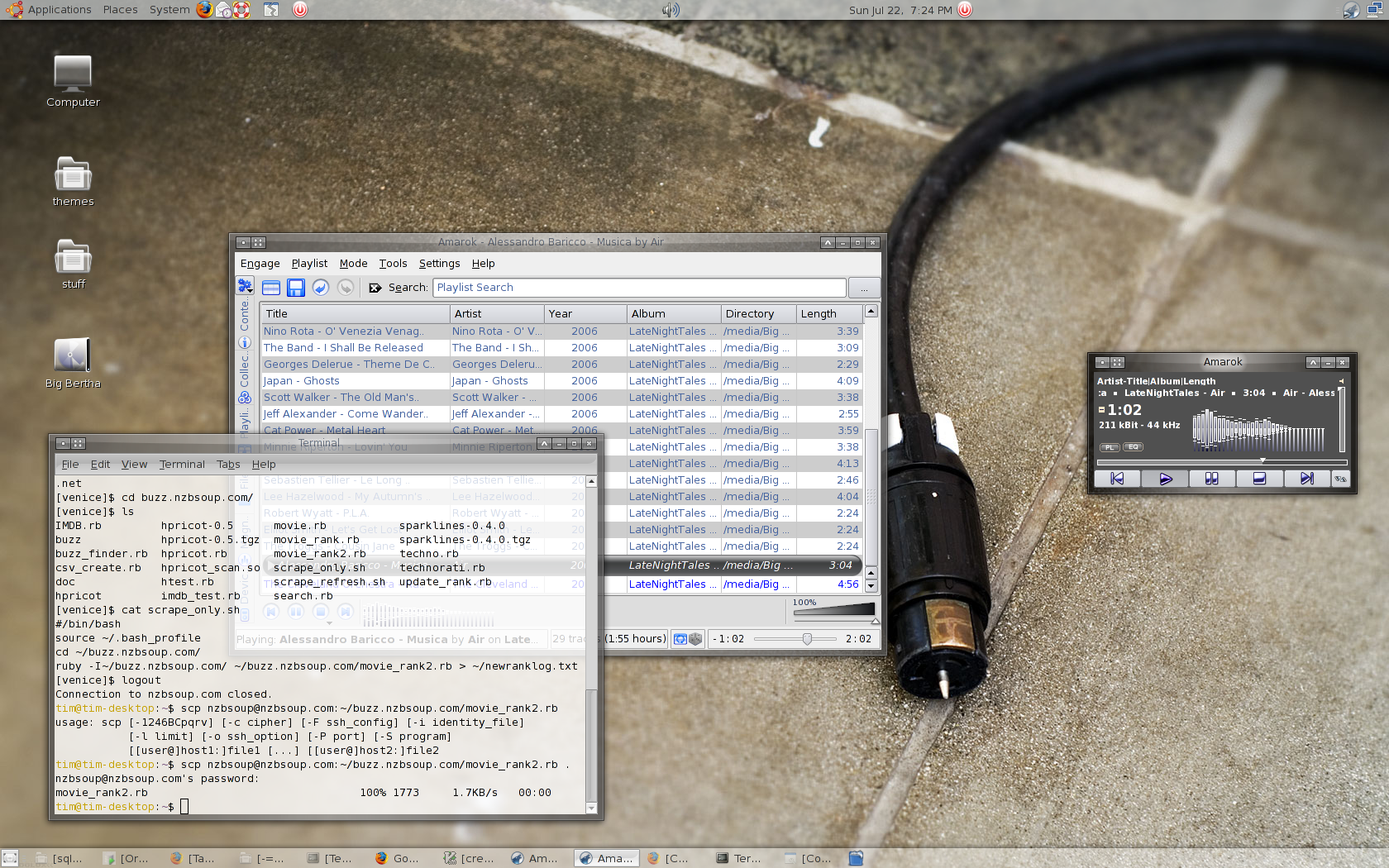This screenshot has height=868, width=1389.
Task: Click the remaining time label -1:02
Action: (x=728, y=639)
